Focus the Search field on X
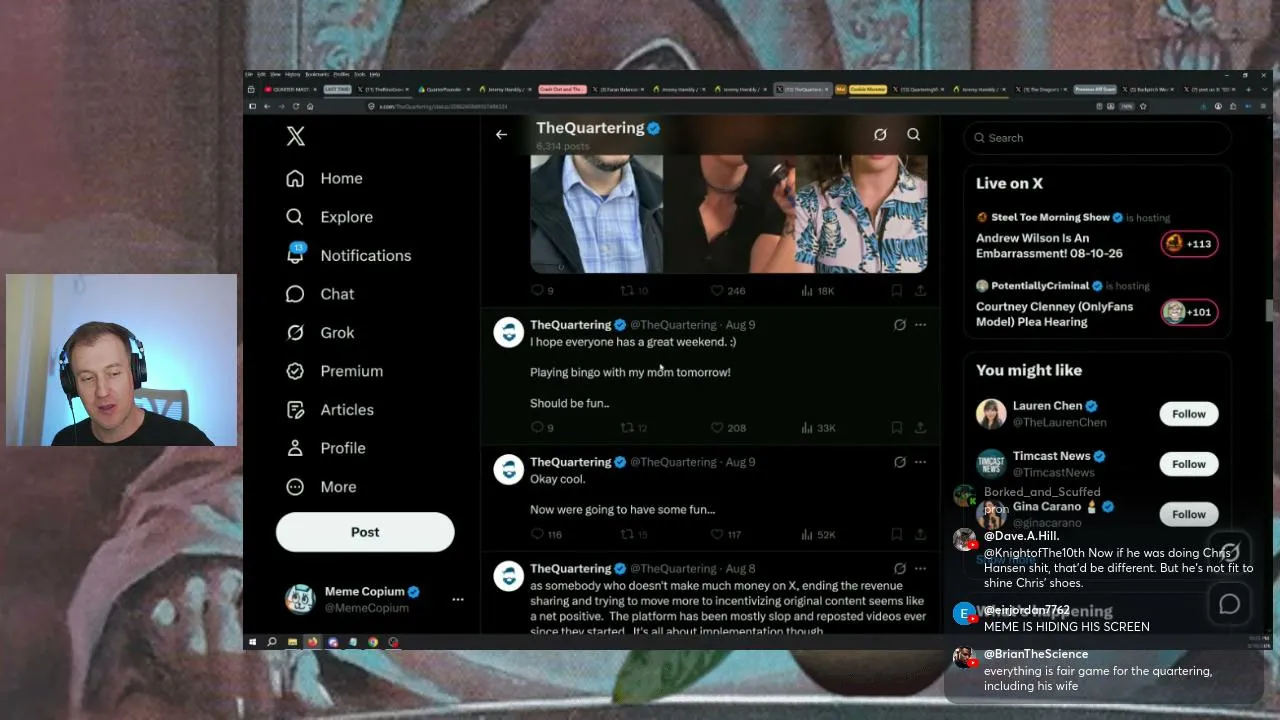The height and width of the screenshot is (720, 1280). click(1097, 138)
